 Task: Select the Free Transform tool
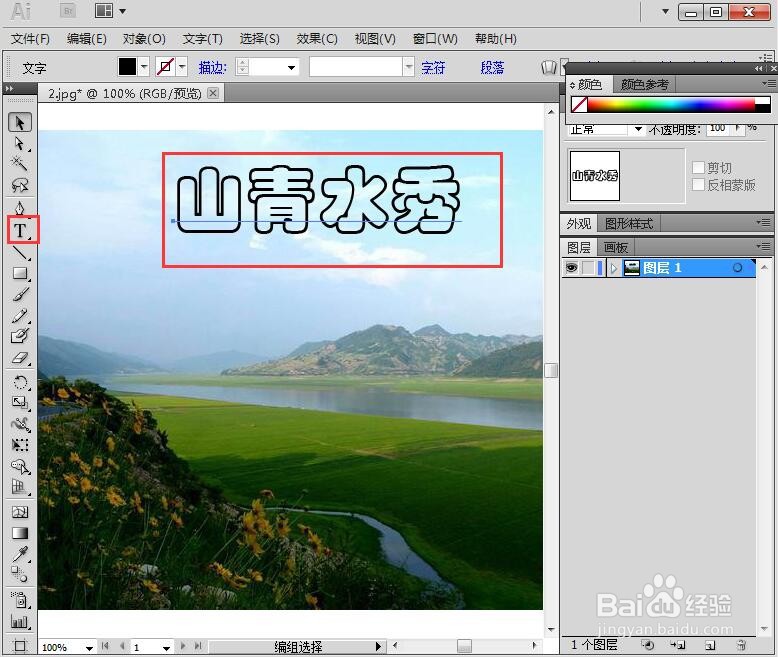[x=20, y=445]
